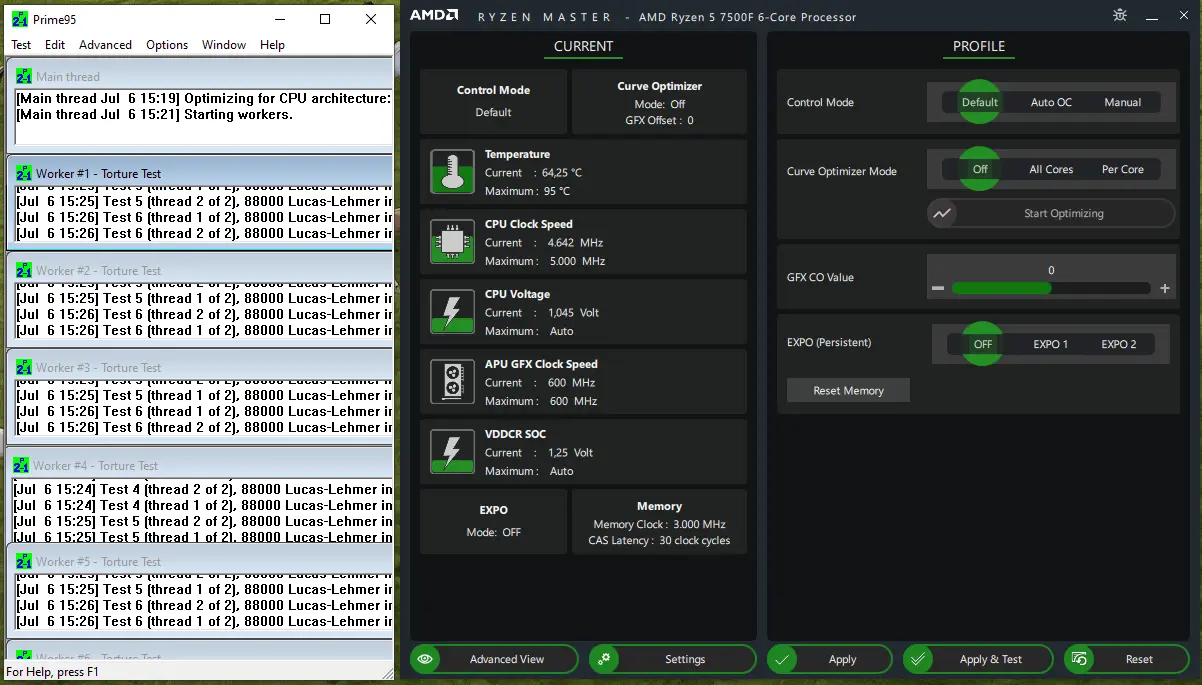Click the Apply checkmark icon
Image resolution: width=1202 pixels, height=685 pixels.
point(783,659)
